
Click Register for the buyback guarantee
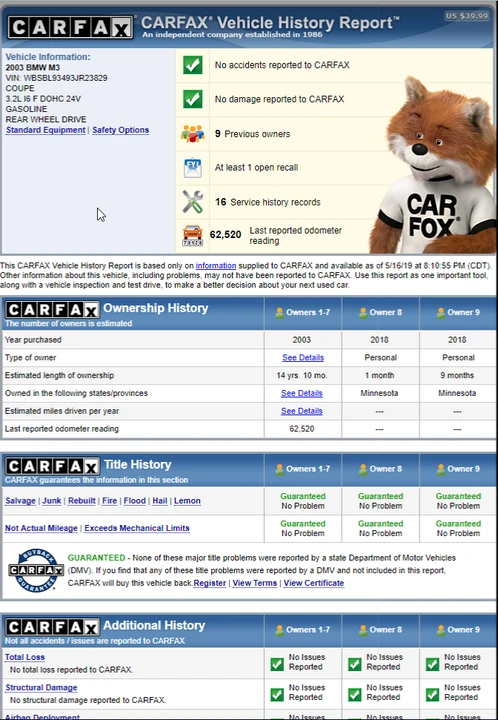(210, 583)
